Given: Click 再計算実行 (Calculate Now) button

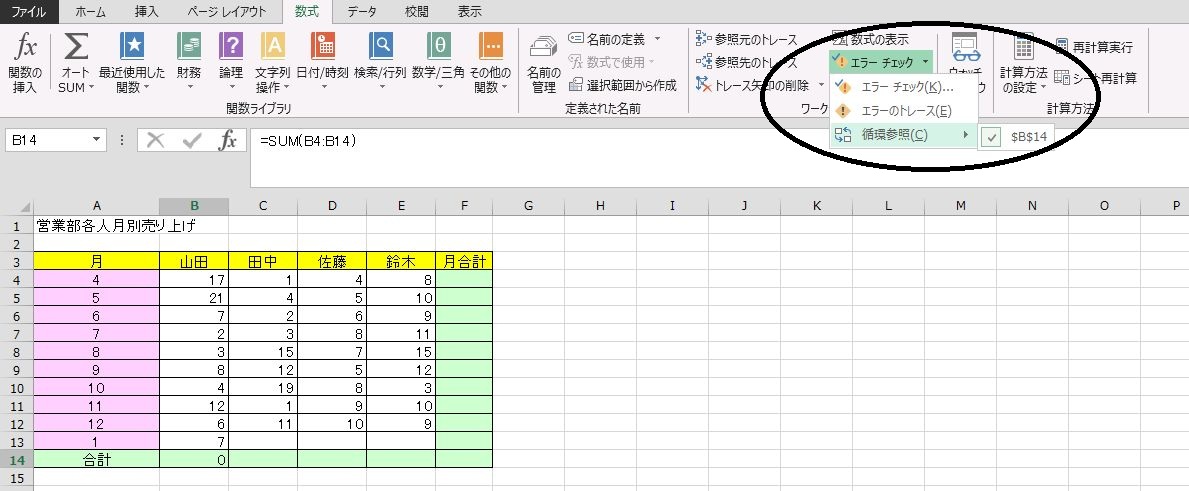Looking at the screenshot, I should [1095, 47].
